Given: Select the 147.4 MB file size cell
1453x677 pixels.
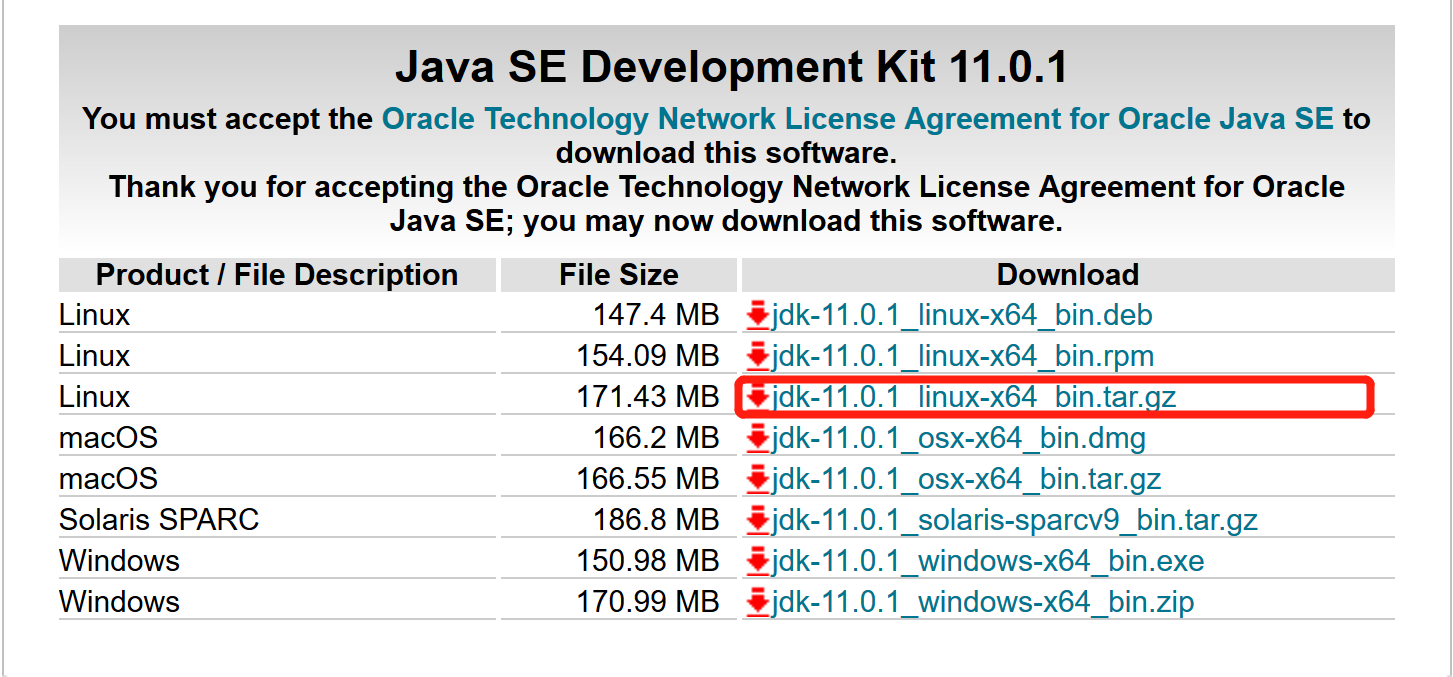Looking at the screenshot, I should tap(619, 316).
